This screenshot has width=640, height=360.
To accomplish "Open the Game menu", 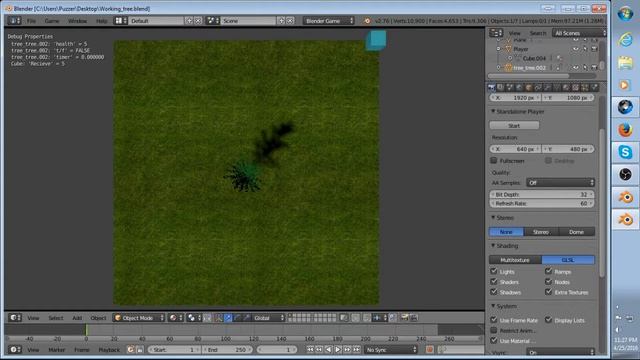I will coord(52,21).
